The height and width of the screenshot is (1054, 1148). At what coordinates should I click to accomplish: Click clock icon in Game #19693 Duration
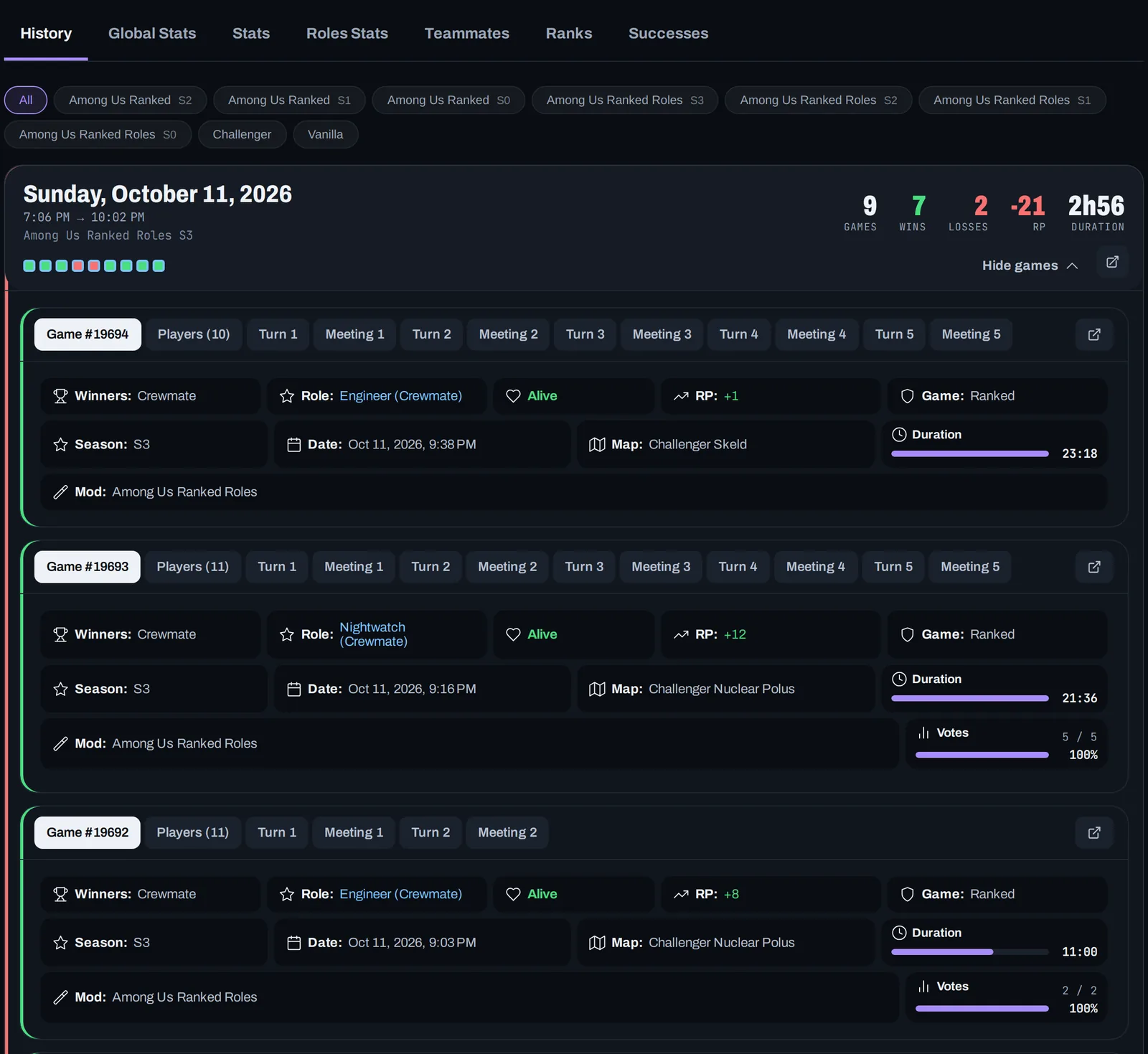[x=899, y=679]
